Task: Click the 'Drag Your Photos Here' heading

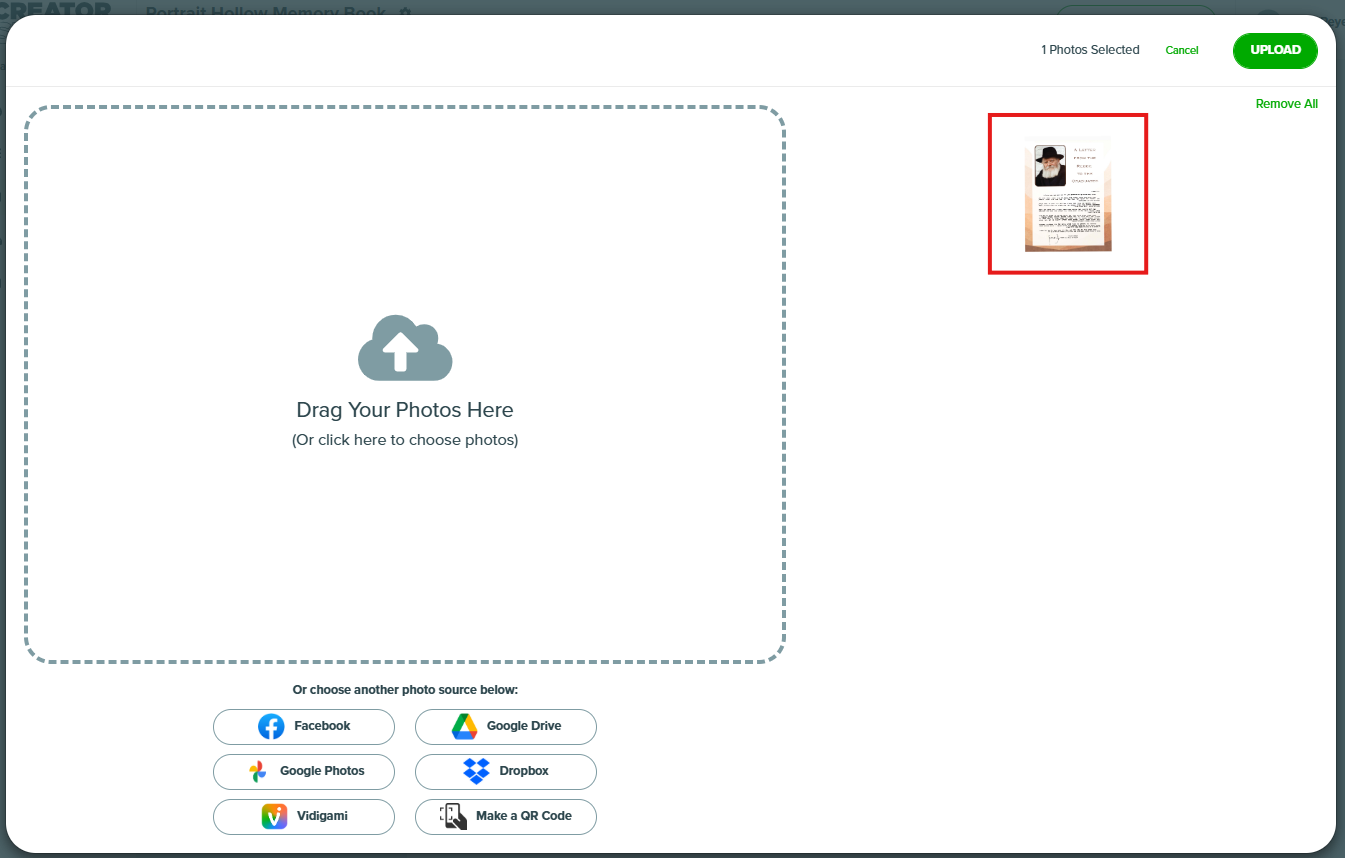Action: click(x=405, y=410)
